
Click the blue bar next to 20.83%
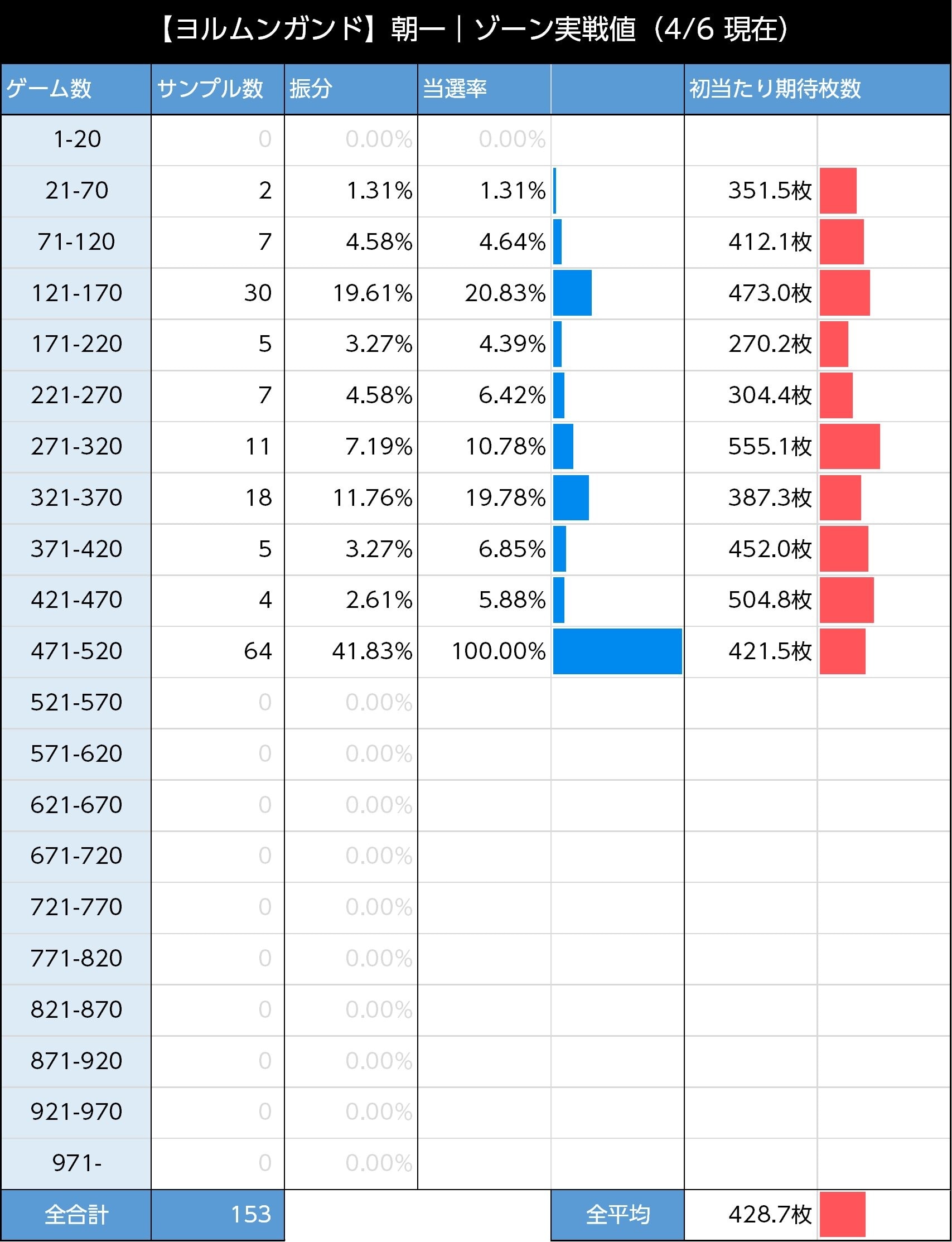pos(572,293)
